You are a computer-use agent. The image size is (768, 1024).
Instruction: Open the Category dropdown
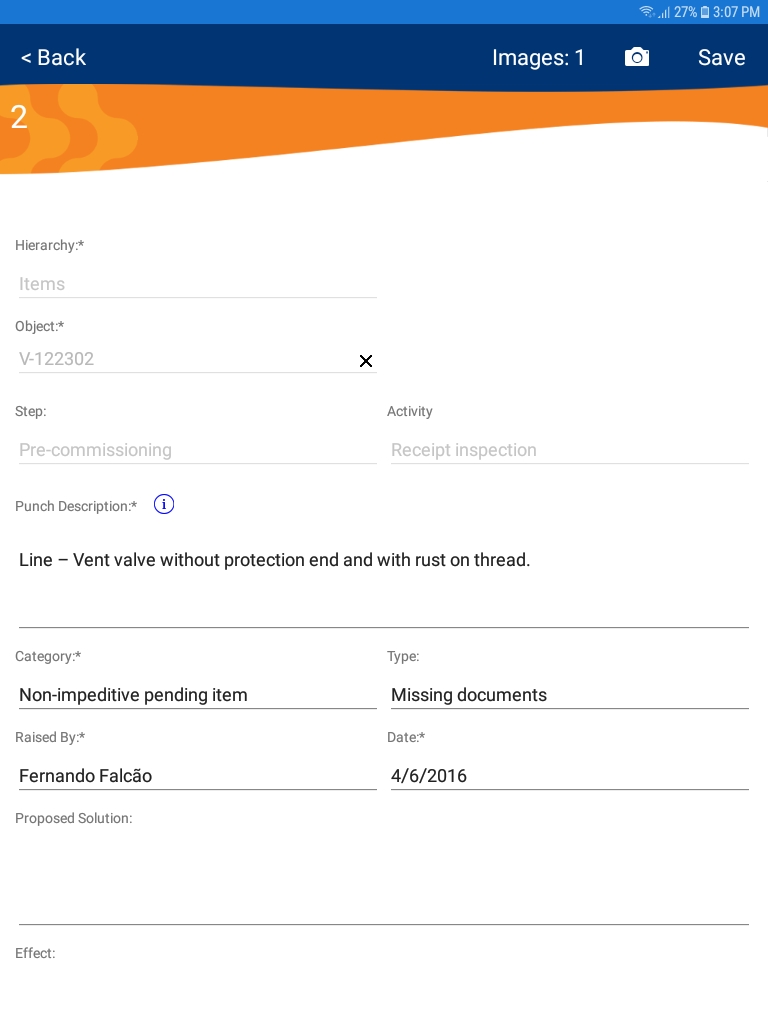coord(197,695)
